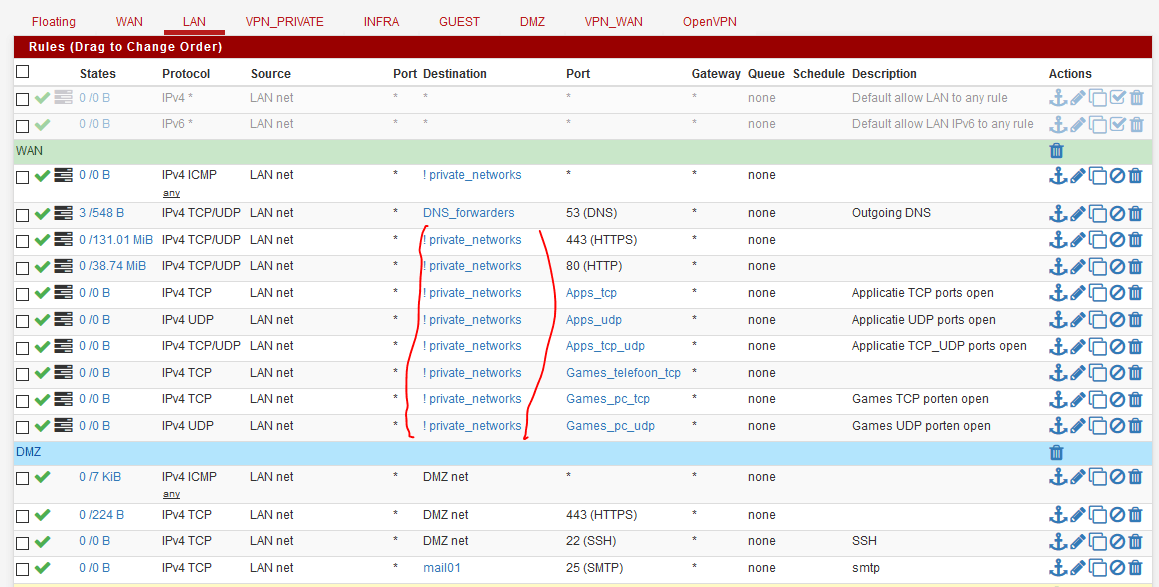Open the INFRA tab
Image resolution: width=1159 pixels, height=587 pixels.
pos(381,21)
